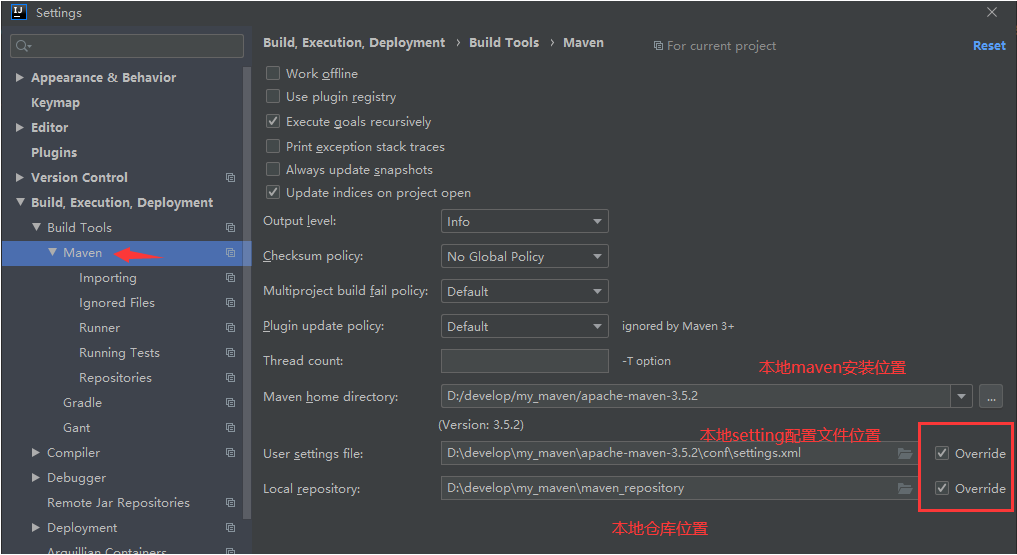Select Runner under Maven
The image size is (1017, 555).
pyautogui.click(x=99, y=327)
